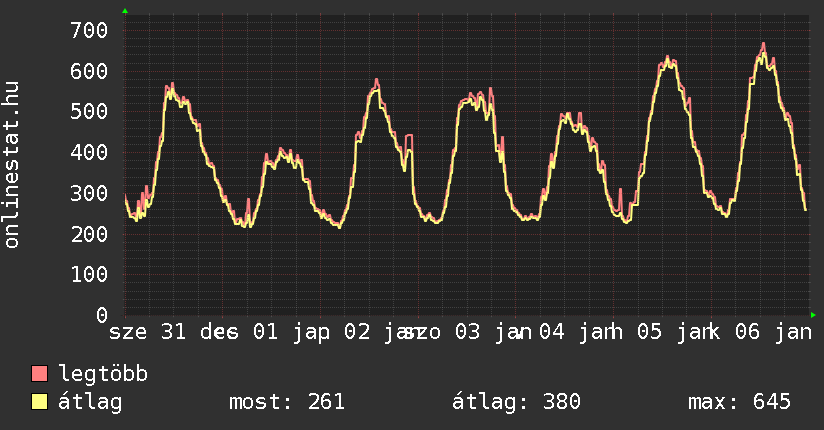
Task: Click the yellow átlag legend swatch
Action: coord(40,403)
